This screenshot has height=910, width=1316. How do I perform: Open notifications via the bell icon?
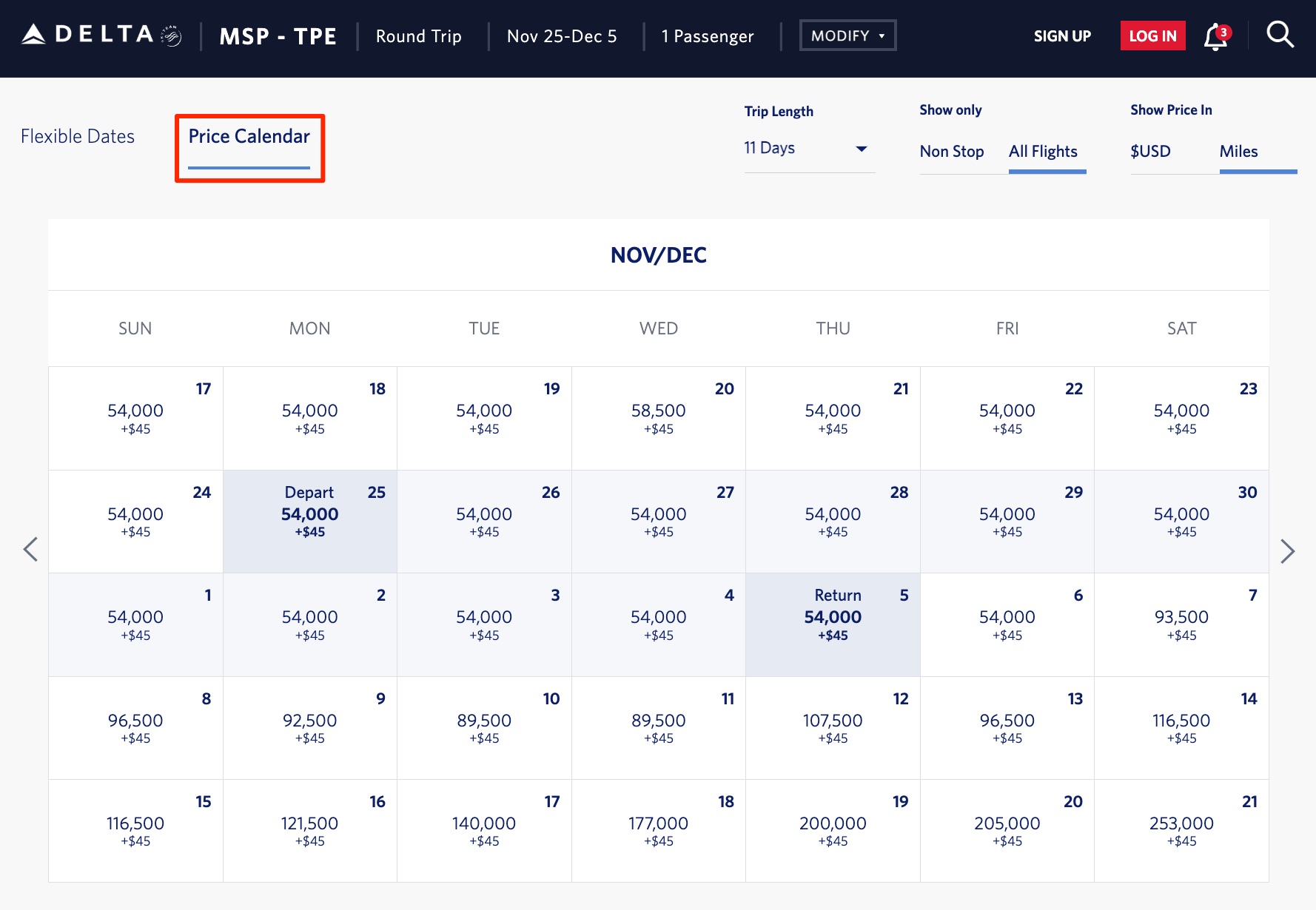1215,35
